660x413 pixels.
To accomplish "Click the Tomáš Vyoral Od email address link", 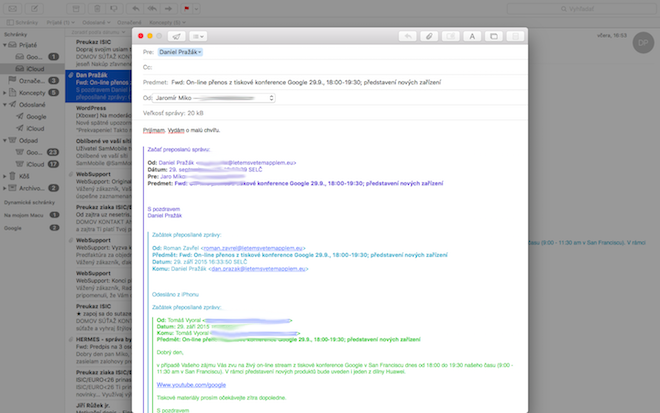I will [x=247, y=320].
